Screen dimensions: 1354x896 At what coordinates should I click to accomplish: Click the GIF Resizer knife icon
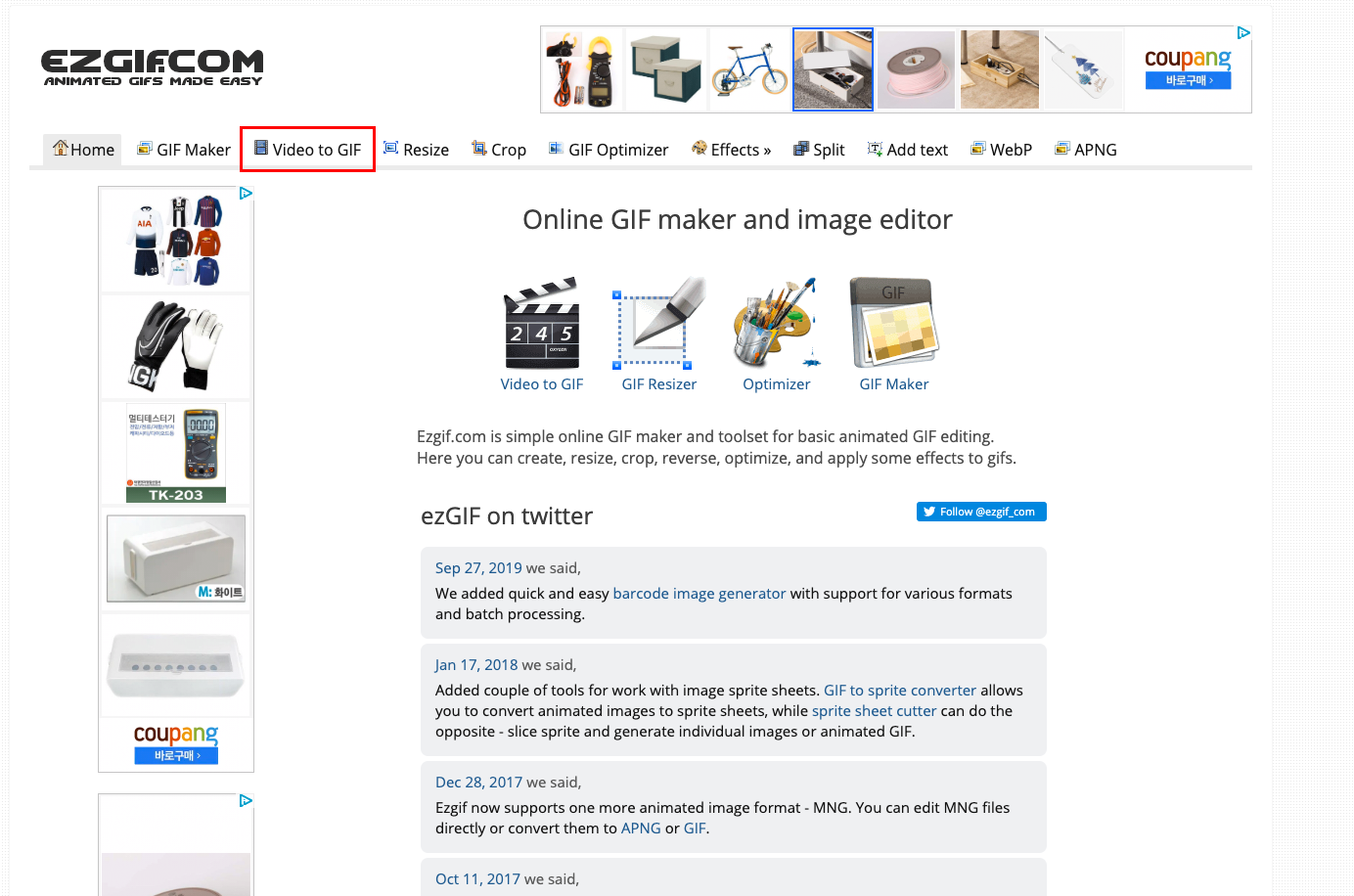659,323
